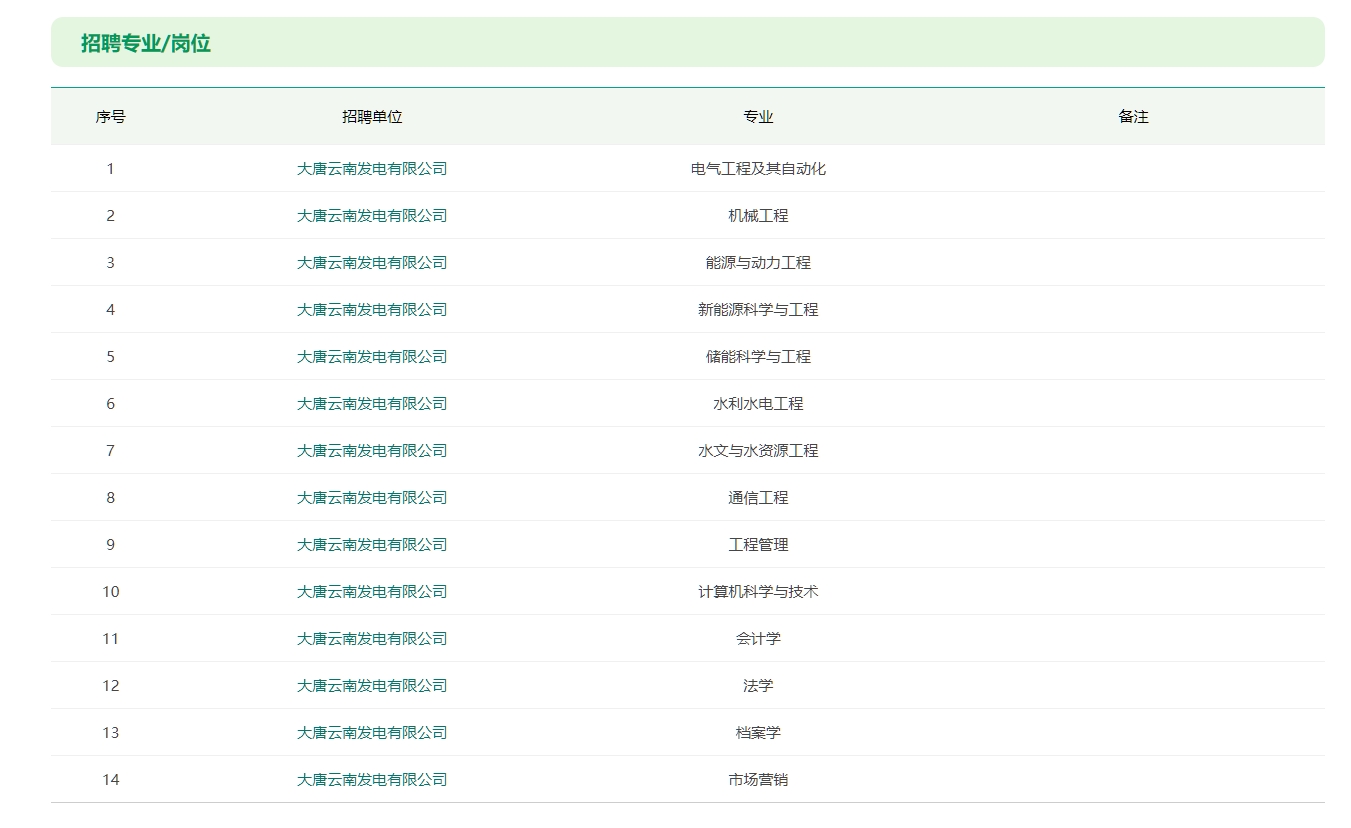This screenshot has height=828, width=1351.
Task: Open the company link for 能源与动力工程
Action: click(371, 263)
